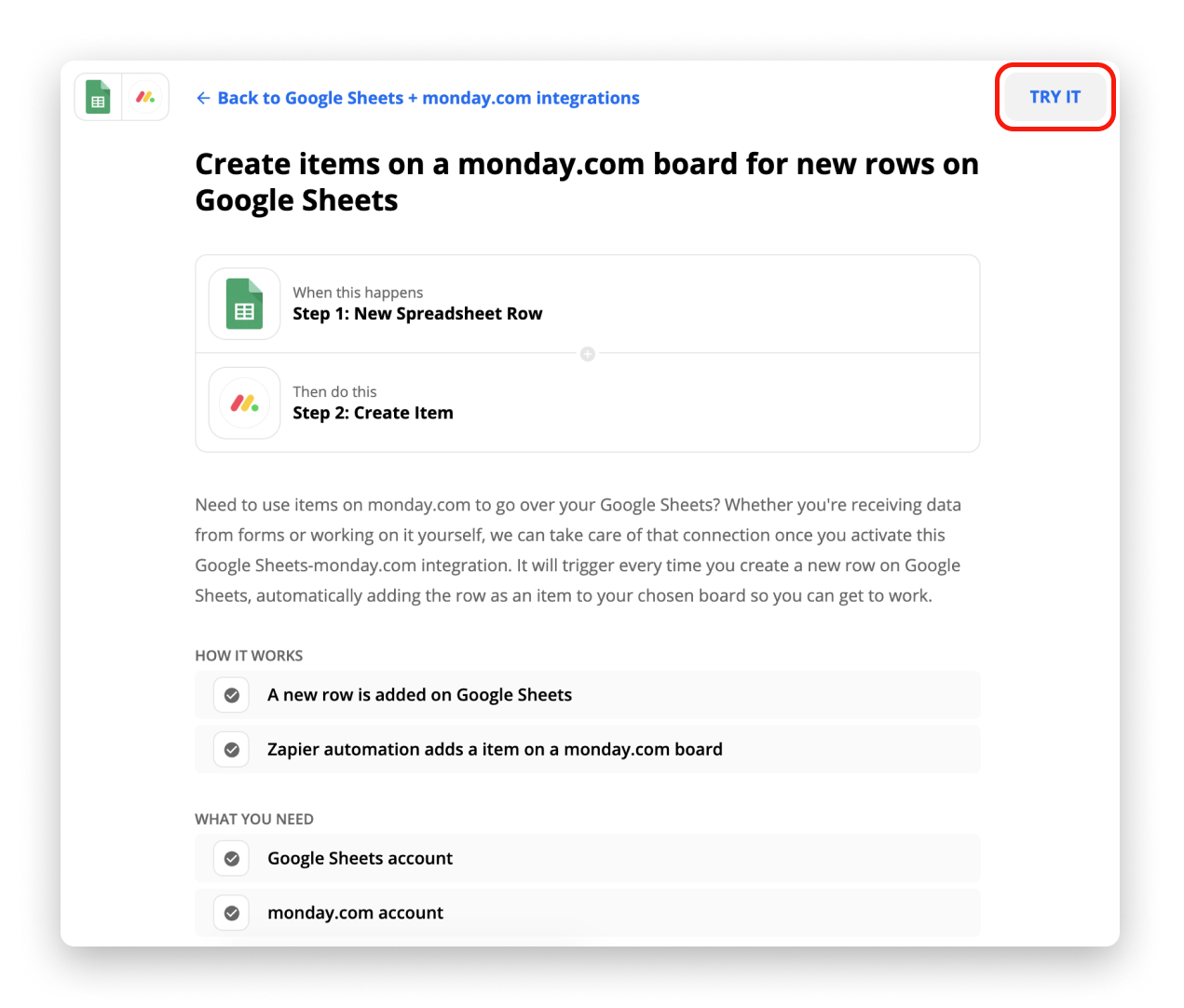This screenshot has height=1008, width=1184.
Task: Click the 'WHAT YOU NEED' heading
Action: 254,819
